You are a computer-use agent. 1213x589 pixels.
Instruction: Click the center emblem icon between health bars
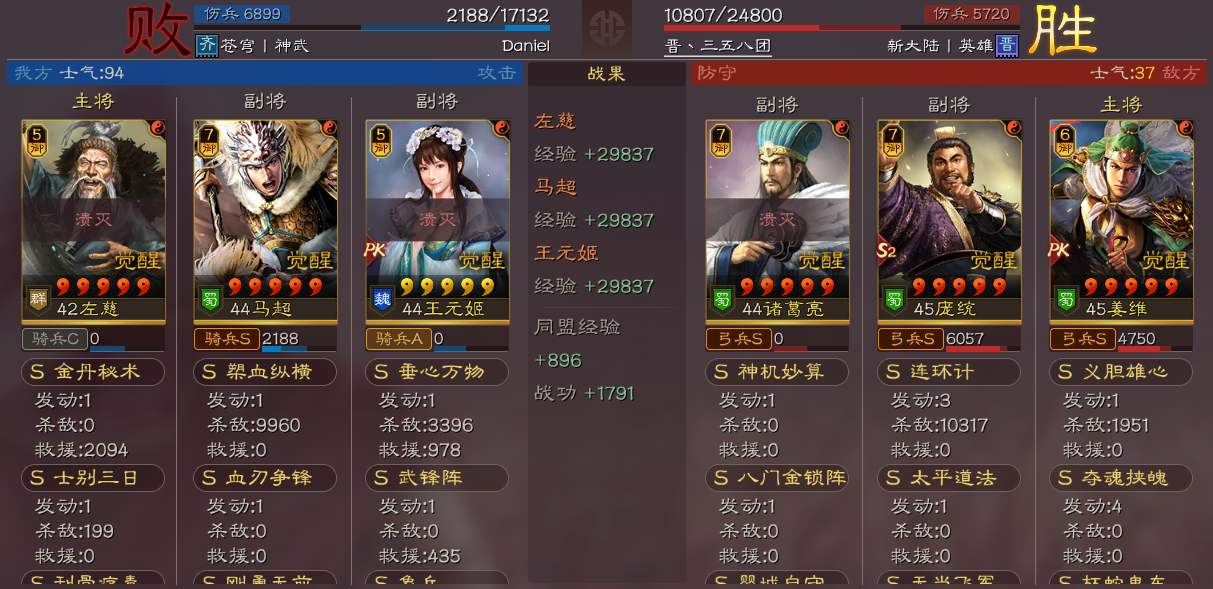(607, 28)
